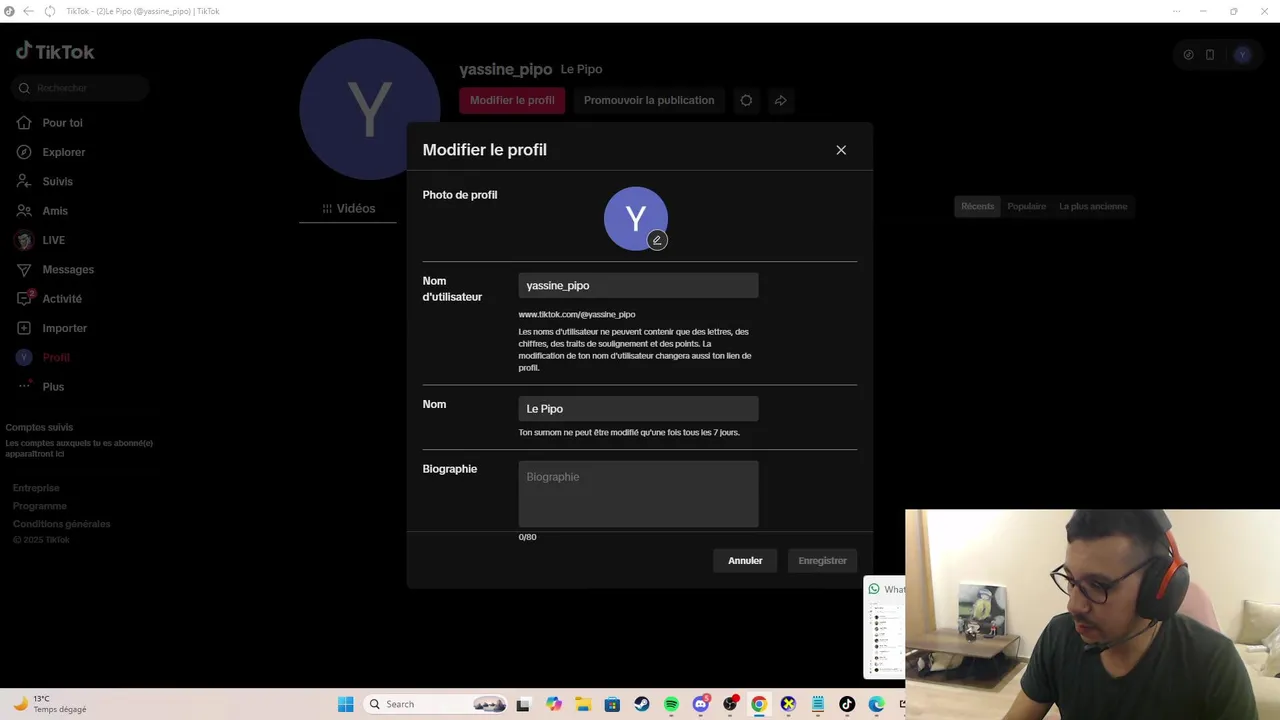Open Microsoft Store from the taskbar
Viewport: 1280px width, 720px height.
click(612, 704)
